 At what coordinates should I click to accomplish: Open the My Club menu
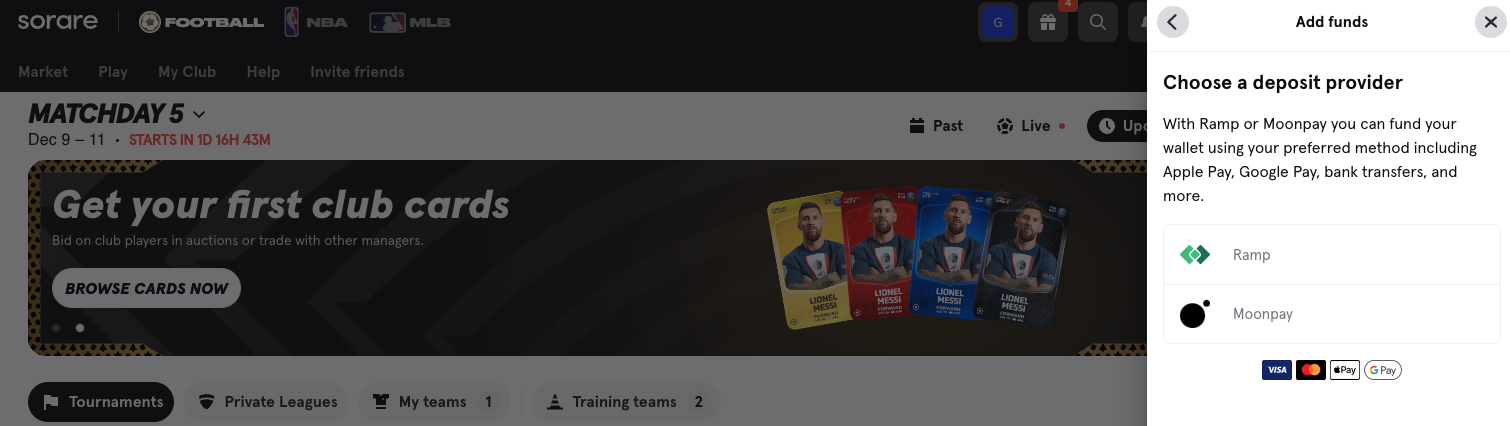pos(187,72)
